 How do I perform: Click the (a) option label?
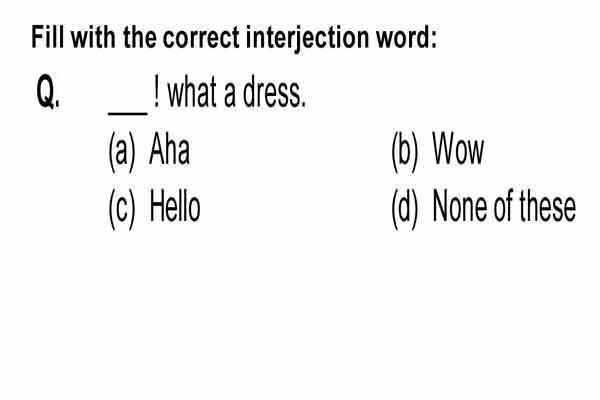(122, 152)
